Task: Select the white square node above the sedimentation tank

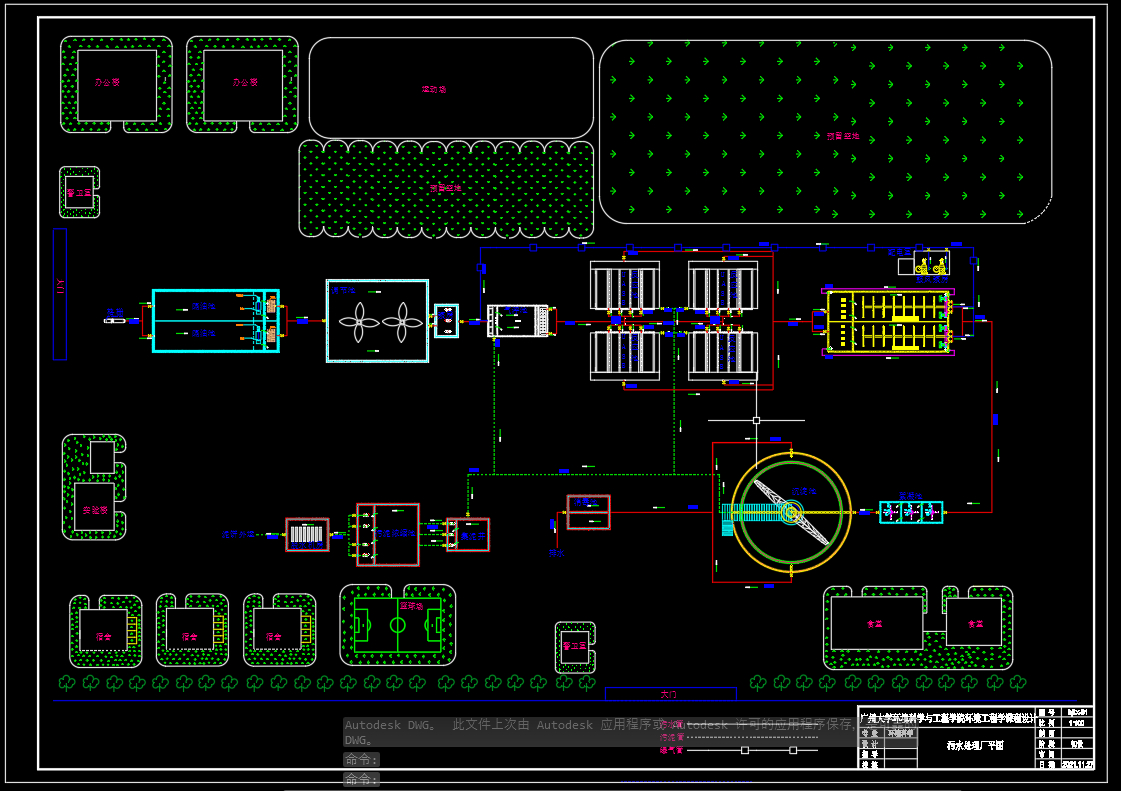Action: 756,421
